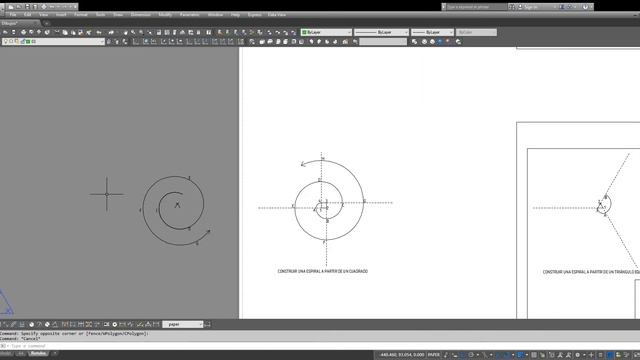Open the Dimension menu
Viewport: 640px width, 360px height.
(141, 15)
